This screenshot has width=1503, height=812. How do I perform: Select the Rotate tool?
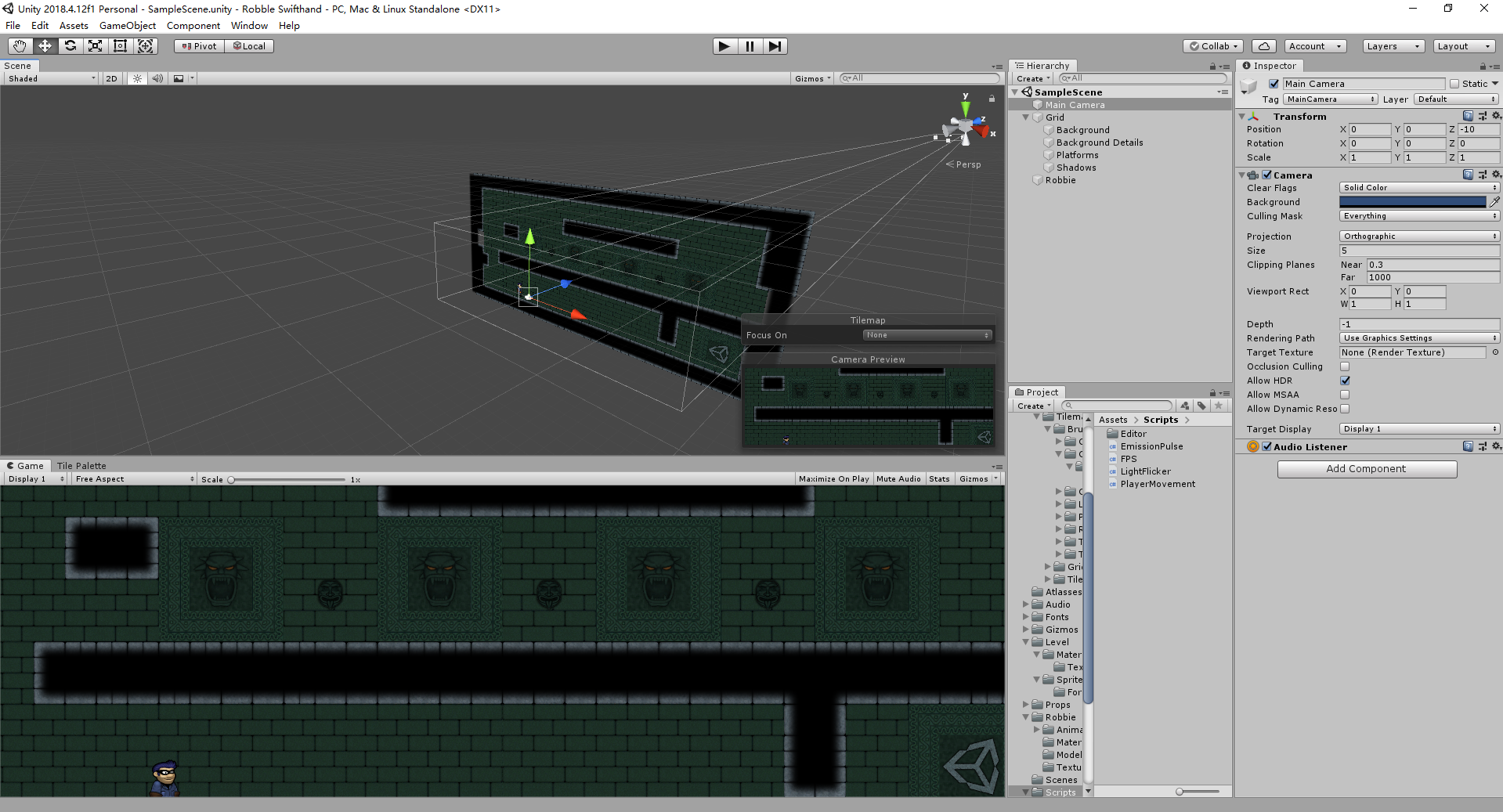(70, 46)
